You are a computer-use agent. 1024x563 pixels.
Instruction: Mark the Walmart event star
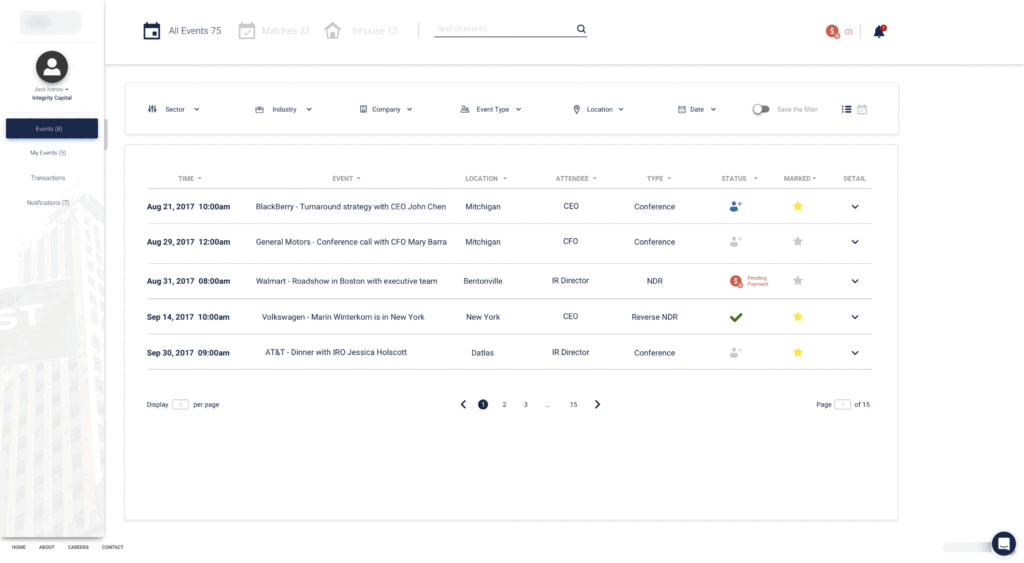click(797, 281)
